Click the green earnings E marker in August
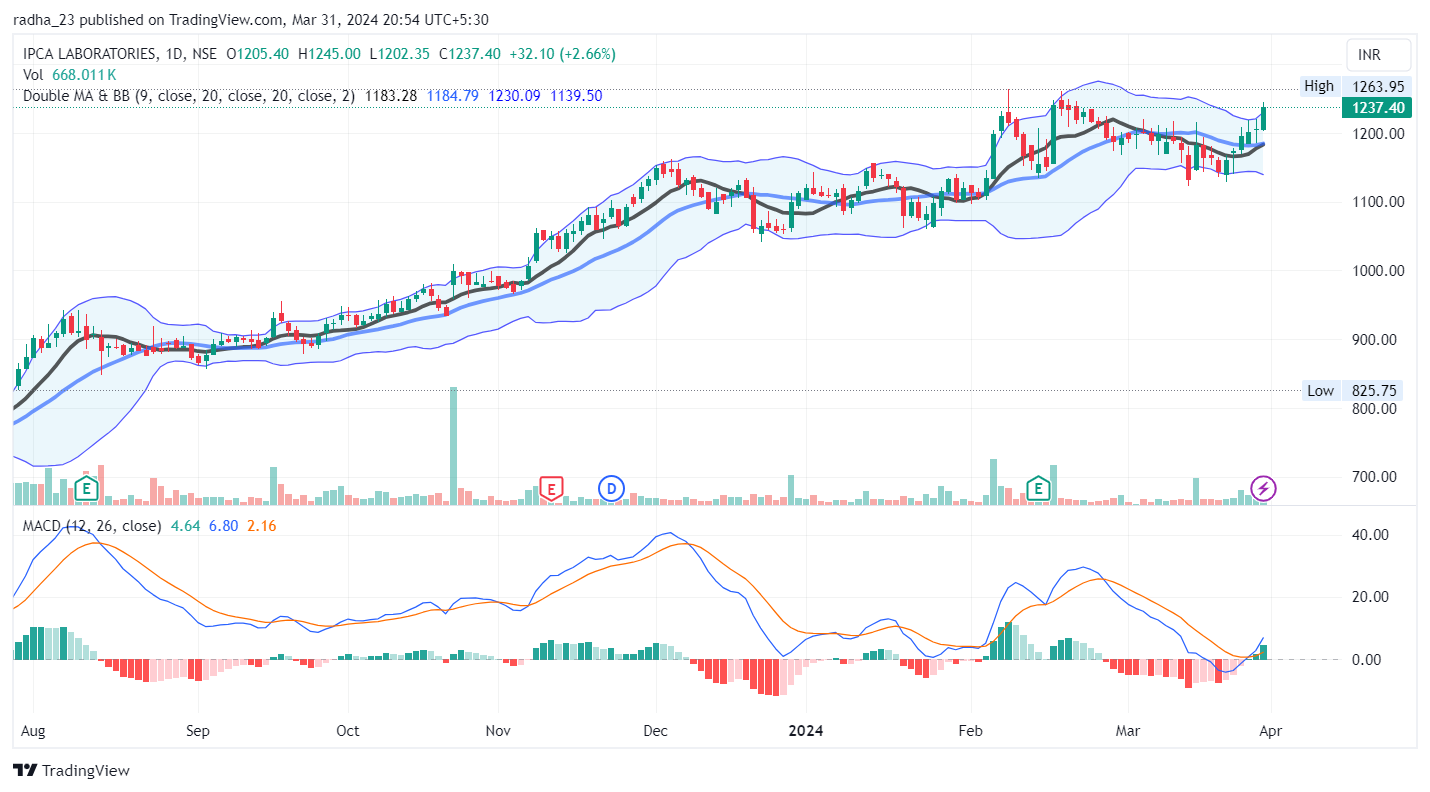Screen dimensions: 1430x792 87,488
